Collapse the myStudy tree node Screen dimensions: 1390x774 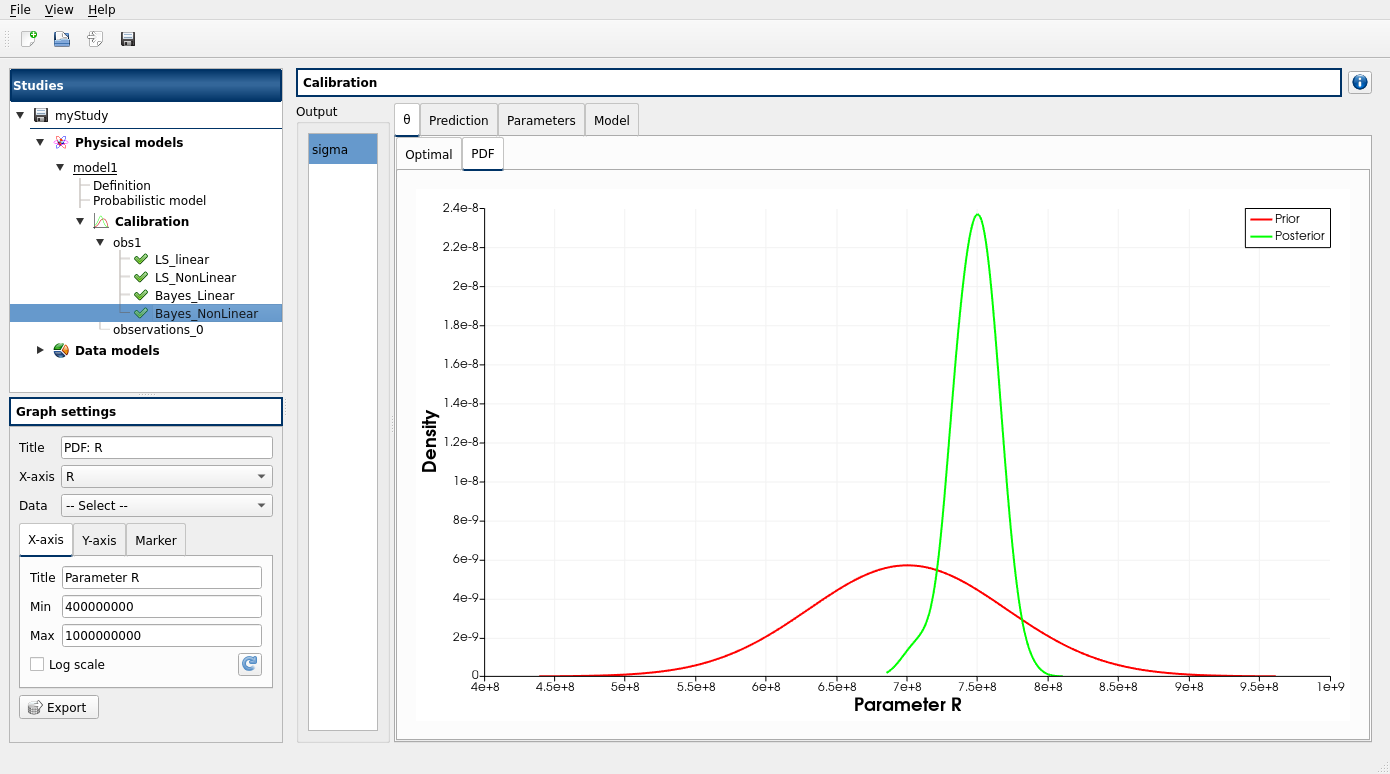[20, 115]
